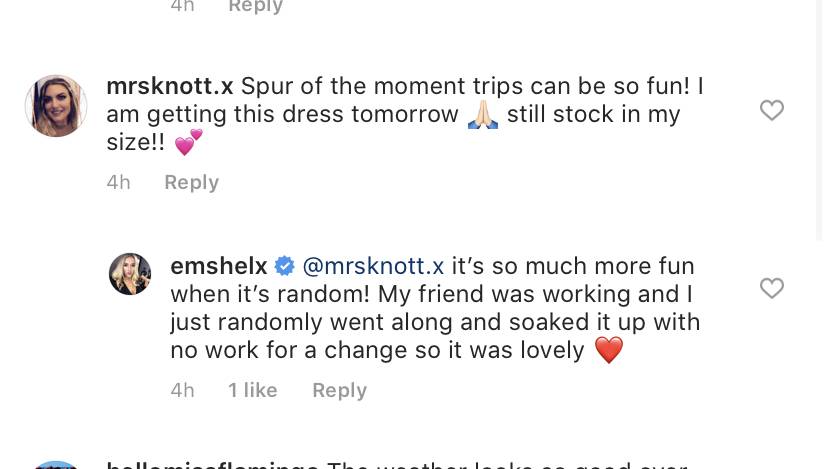Image resolution: width=828 pixels, height=469 pixels.
Task: Click the partially visible avatar at the bottom left
Action: (x=56, y=465)
